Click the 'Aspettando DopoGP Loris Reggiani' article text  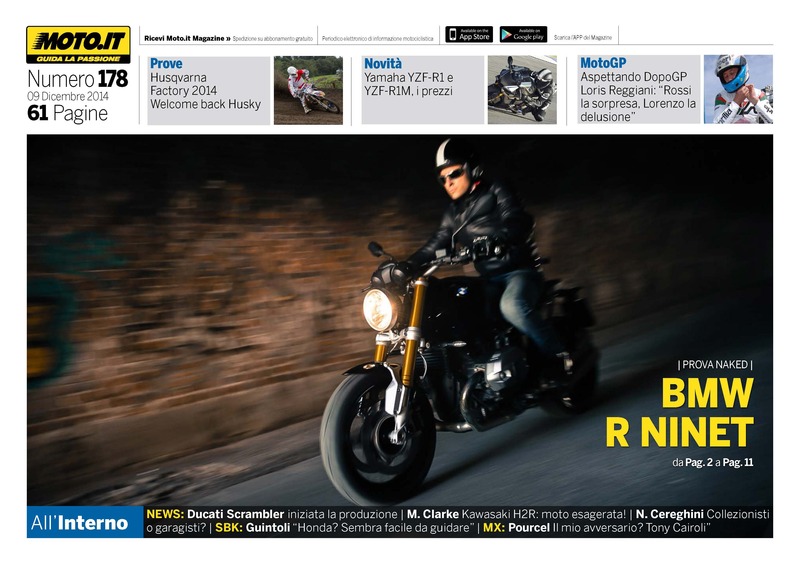(638, 96)
